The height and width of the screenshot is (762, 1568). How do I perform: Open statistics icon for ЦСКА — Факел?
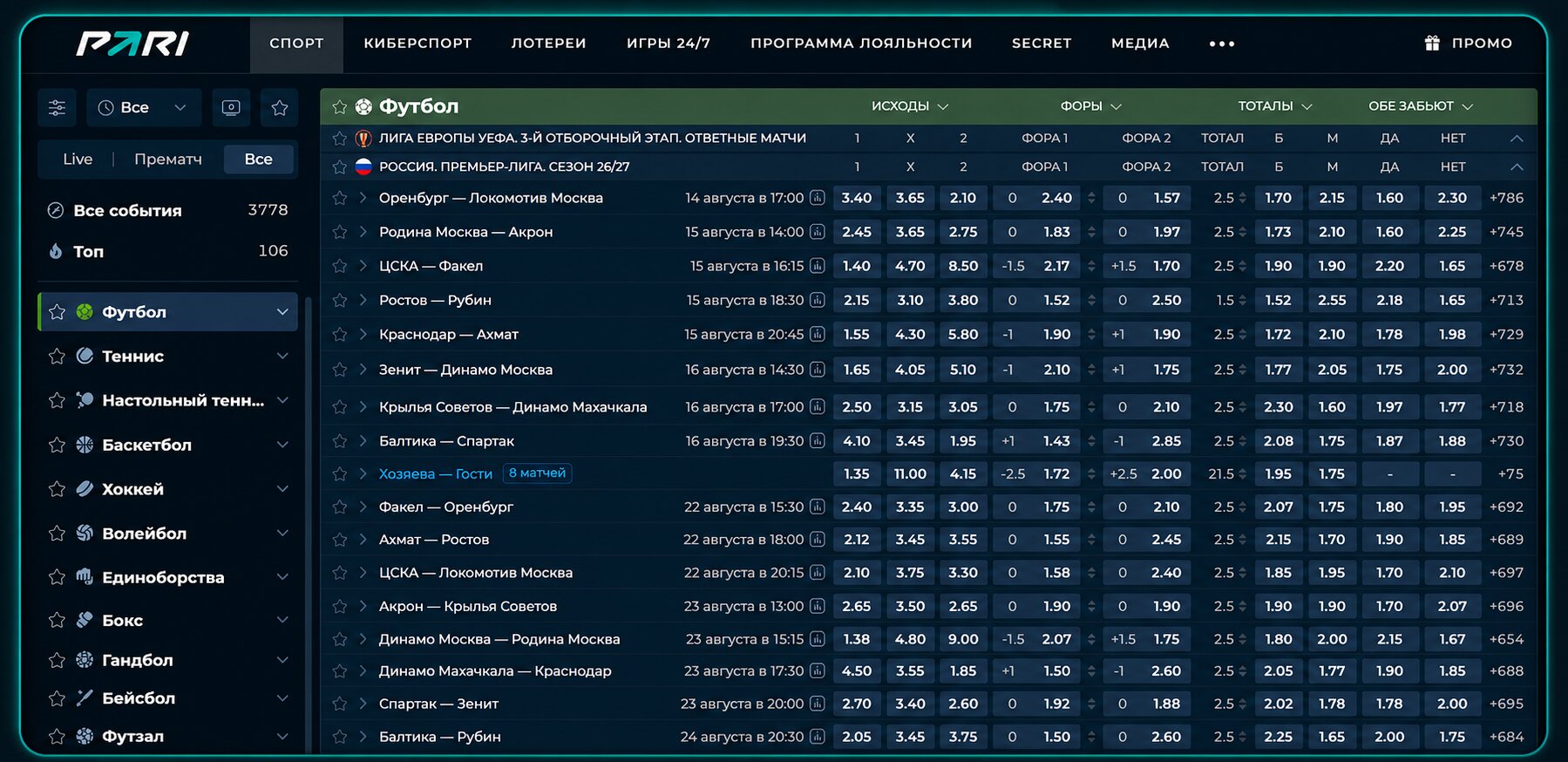818,266
